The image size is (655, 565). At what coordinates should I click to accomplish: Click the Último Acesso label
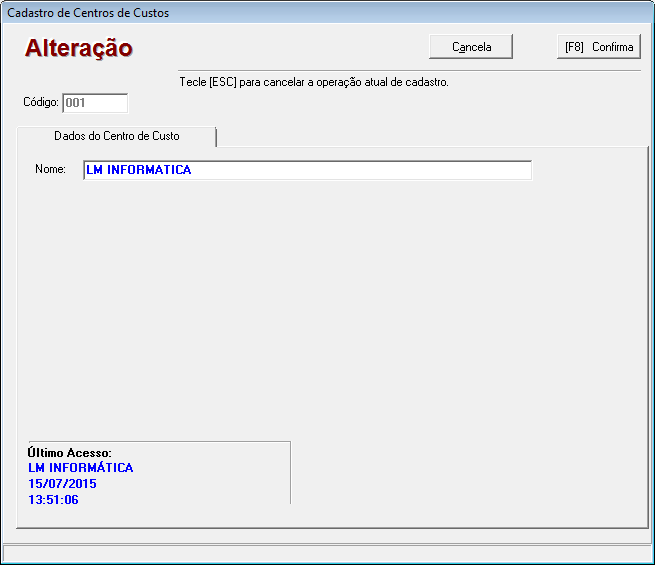(x=69, y=453)
